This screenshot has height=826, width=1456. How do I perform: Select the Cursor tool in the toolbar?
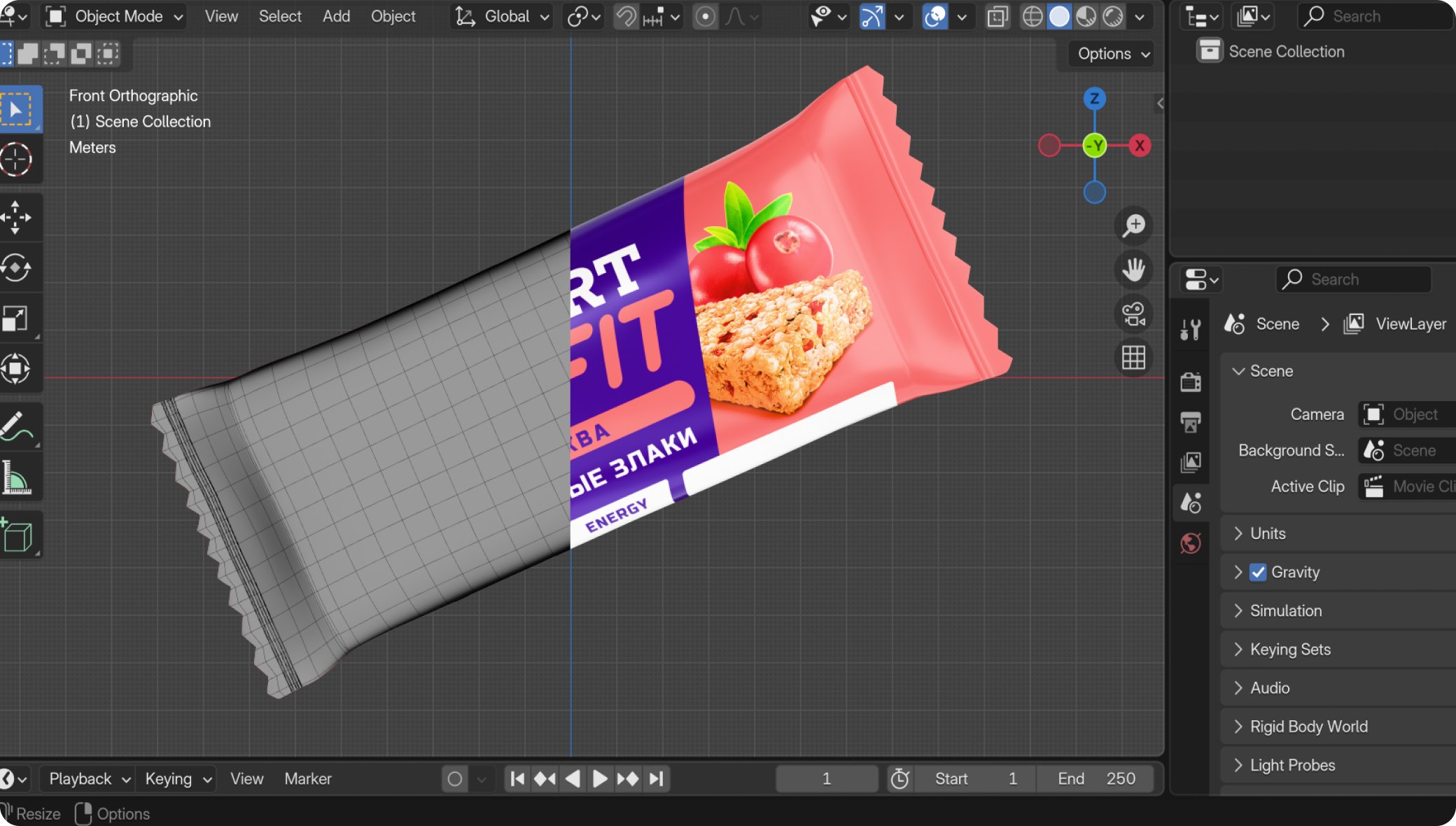click(17, 160)
